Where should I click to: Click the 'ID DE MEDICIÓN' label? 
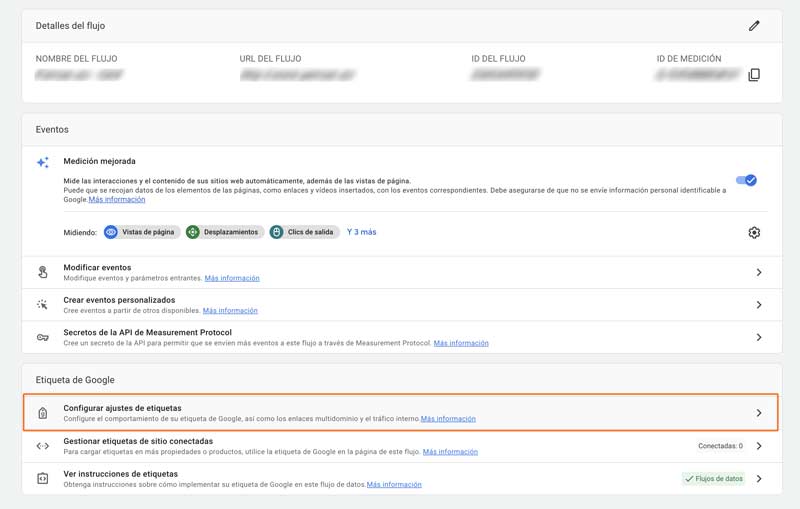tap(689, 59)
